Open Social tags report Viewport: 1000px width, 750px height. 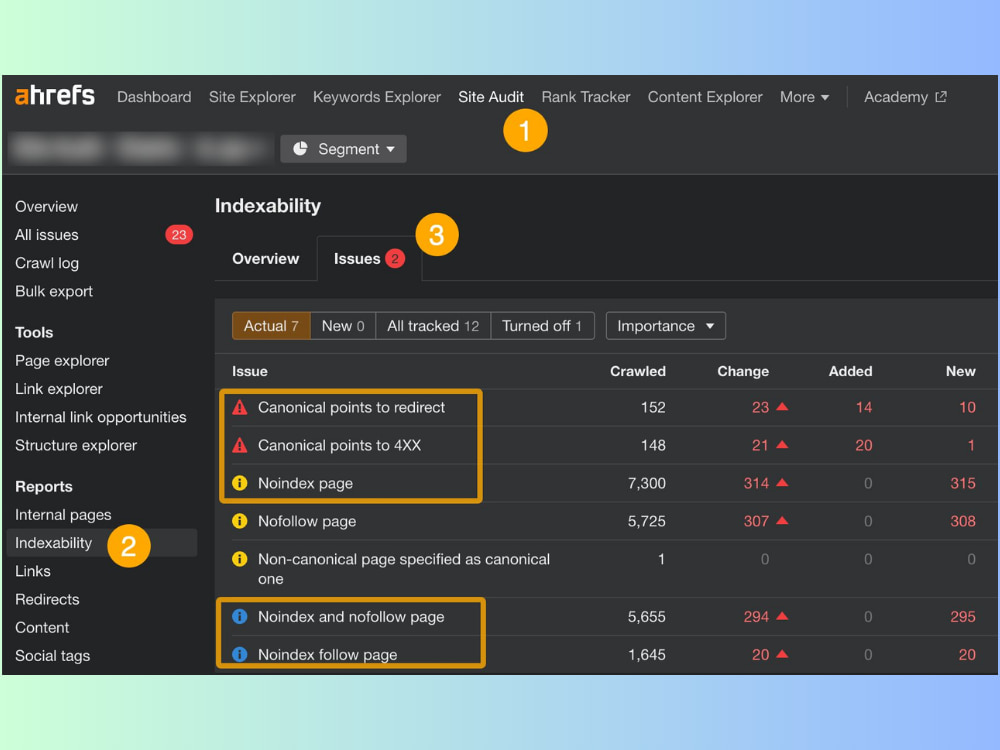[52, 656]
